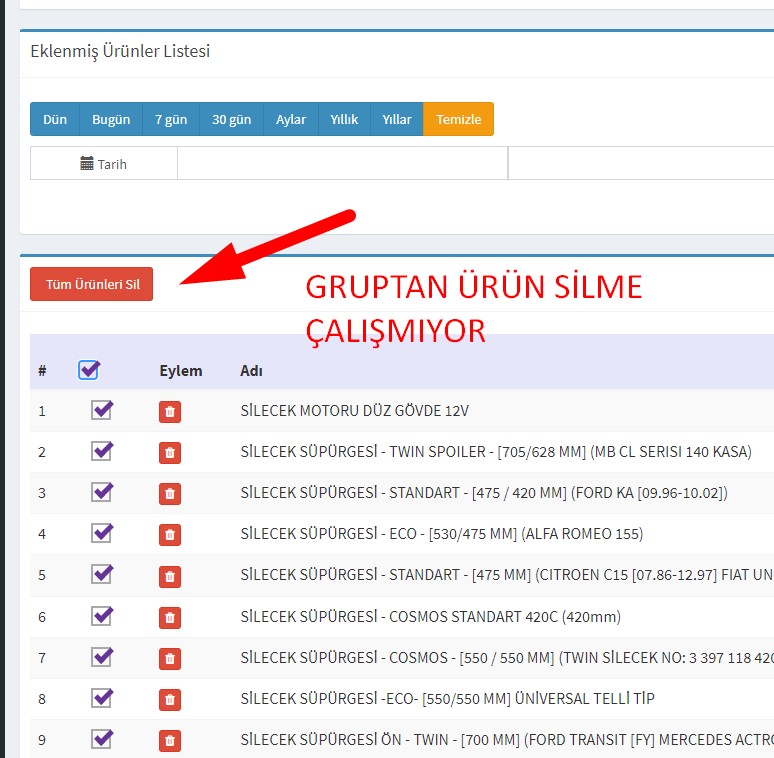Click trash icon in row 7
This screenshot has height=758, width=774.
tap(170, 658)
